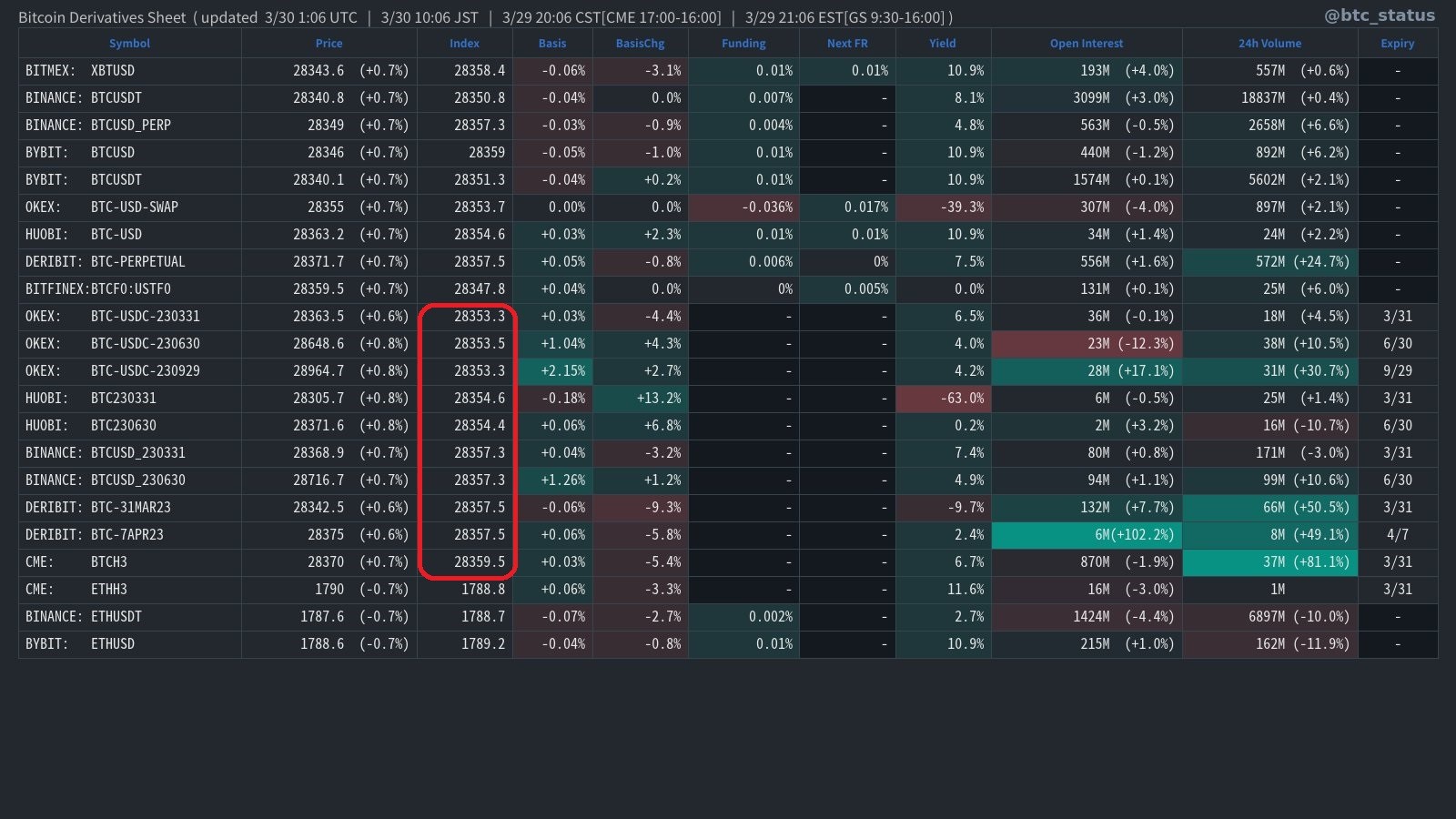Click the +2.15% basis cell
This screenshot has width=1456, height=819.
click(x=552, y=371)
